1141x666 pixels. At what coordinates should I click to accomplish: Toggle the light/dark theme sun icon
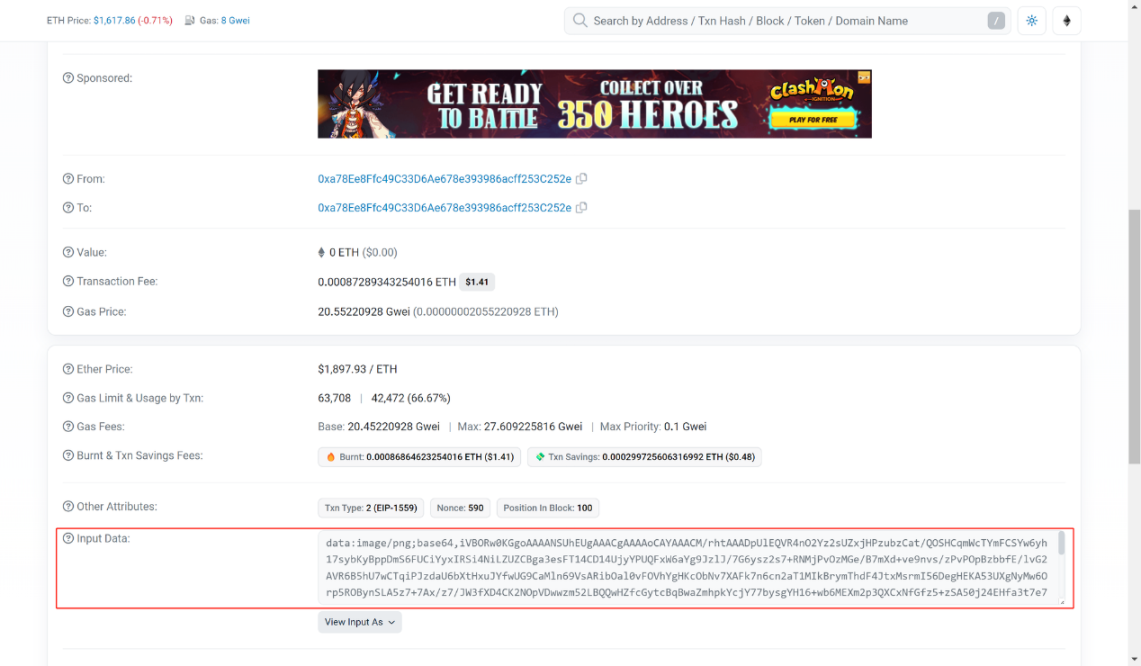(x=1031, y=21)
